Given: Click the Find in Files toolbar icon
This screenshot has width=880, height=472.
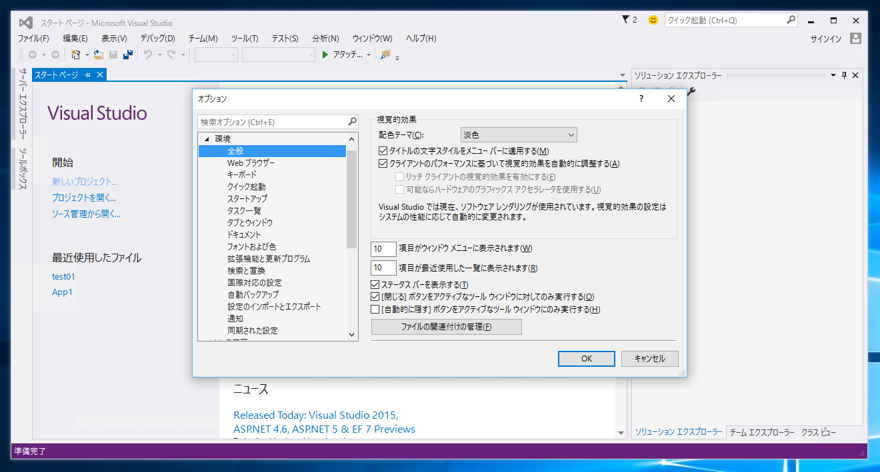Looking at the screenshot, I should [385, 54].
